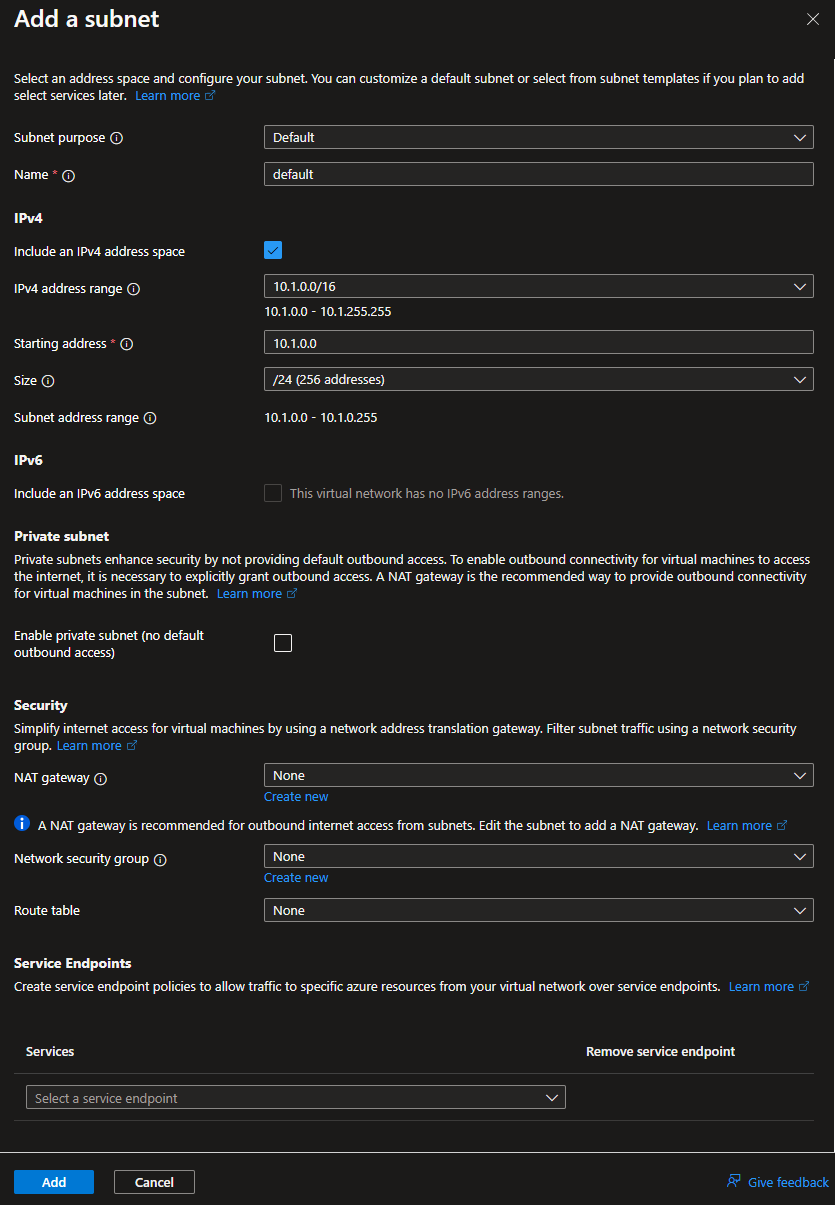835x1205 pixels.
Task: Expand Select a service endpoint combo box
Action: coord(295,1097)
